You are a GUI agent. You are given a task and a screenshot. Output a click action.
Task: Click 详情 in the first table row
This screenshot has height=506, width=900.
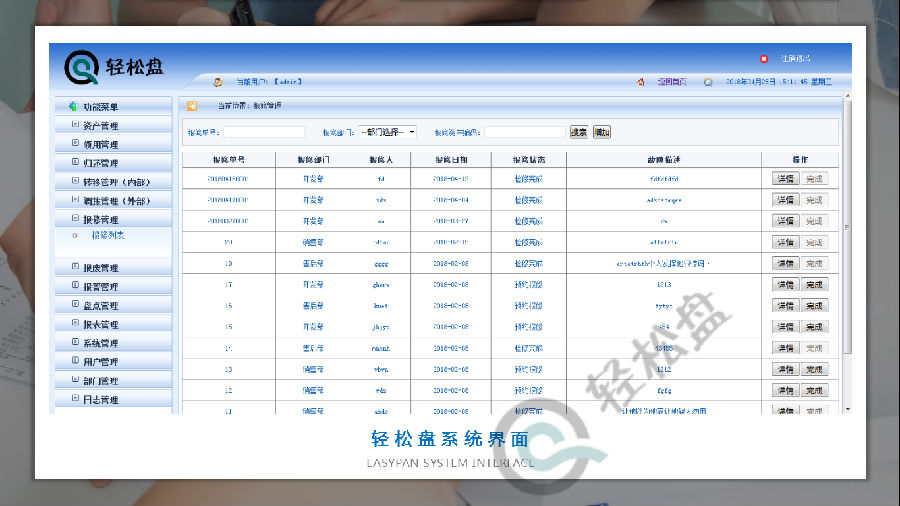point(785,179)
